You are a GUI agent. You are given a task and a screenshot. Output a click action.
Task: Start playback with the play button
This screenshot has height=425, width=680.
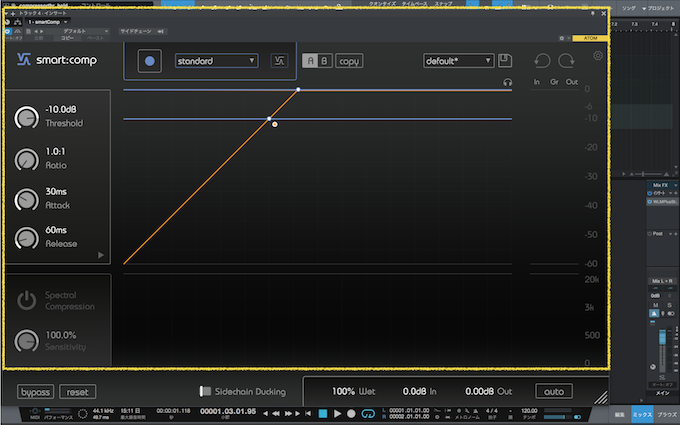click(x=337, y=414)
